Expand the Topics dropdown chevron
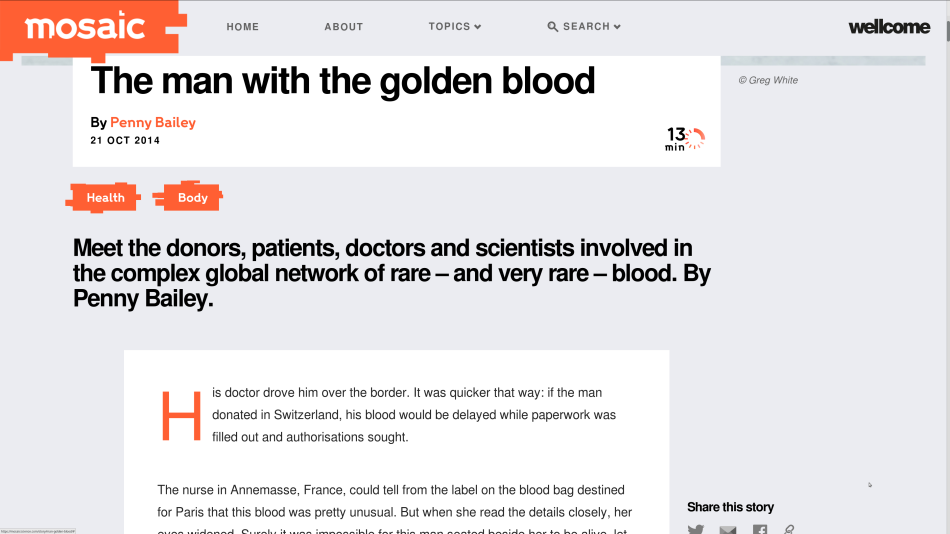 point(477,27)
